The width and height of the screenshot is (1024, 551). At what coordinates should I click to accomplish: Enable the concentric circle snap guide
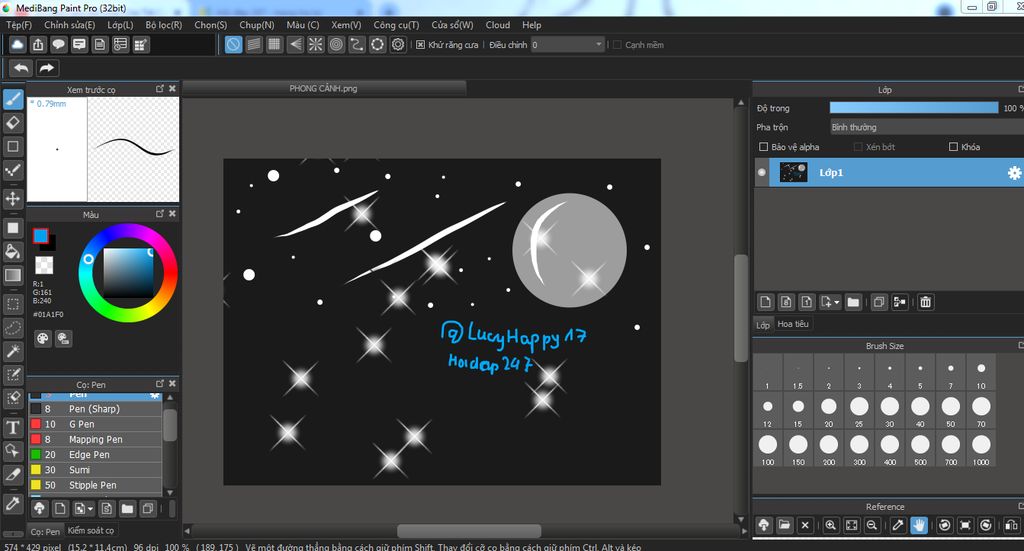click(x=336, y=44)
